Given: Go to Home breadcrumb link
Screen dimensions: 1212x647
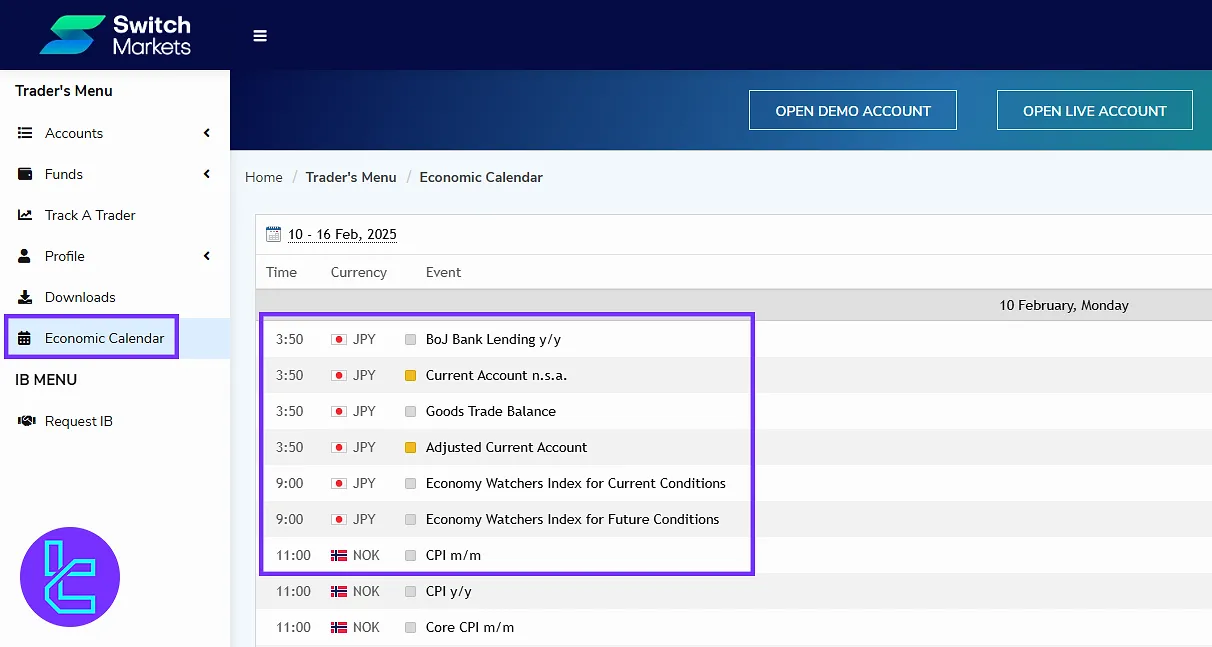Looking at the screenshot, I should pos(264,177).
